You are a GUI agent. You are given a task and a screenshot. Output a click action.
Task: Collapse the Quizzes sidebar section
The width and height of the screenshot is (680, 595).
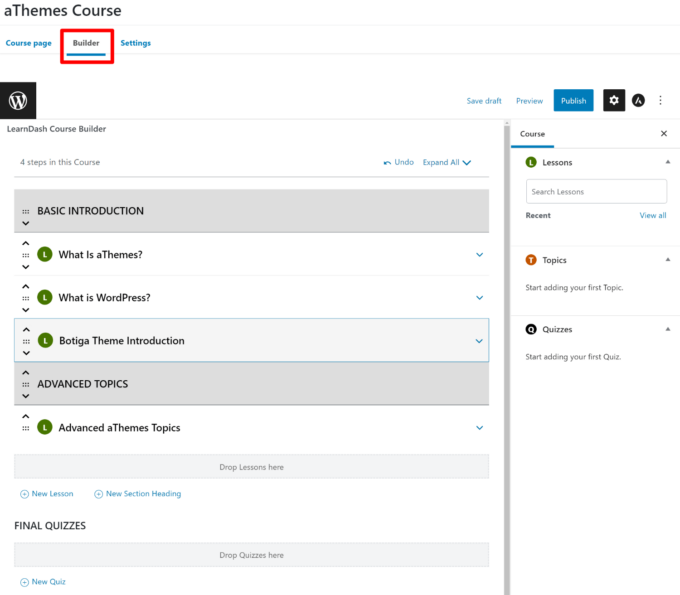(668, 329)
